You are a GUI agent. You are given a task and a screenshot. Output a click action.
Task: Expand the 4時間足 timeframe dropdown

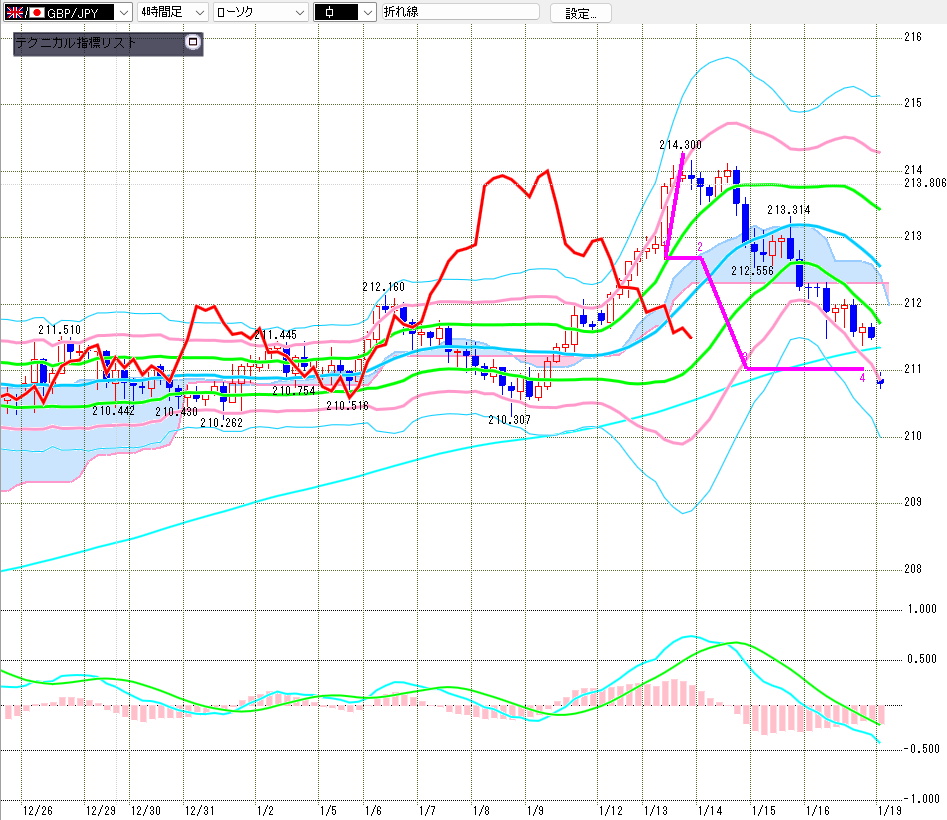(198, 12)
